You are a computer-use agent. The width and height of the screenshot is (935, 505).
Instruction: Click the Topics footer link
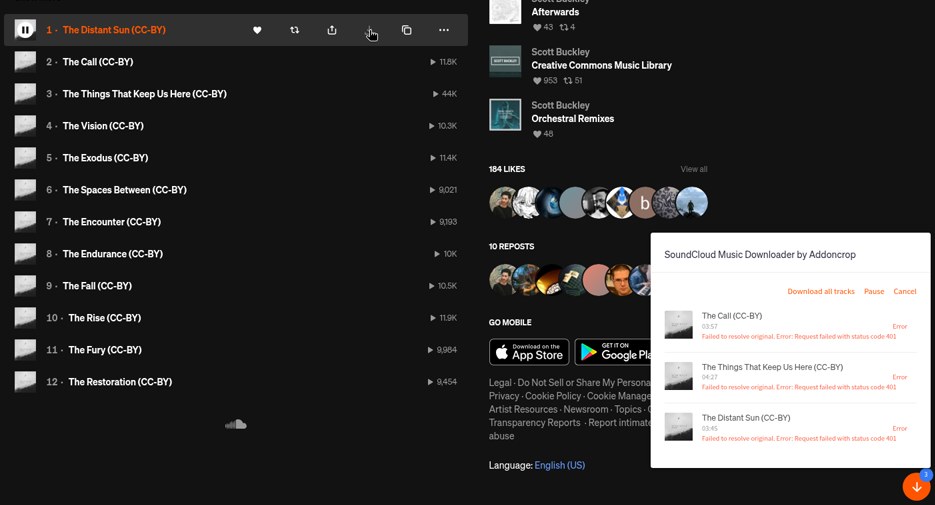[627, 410]
